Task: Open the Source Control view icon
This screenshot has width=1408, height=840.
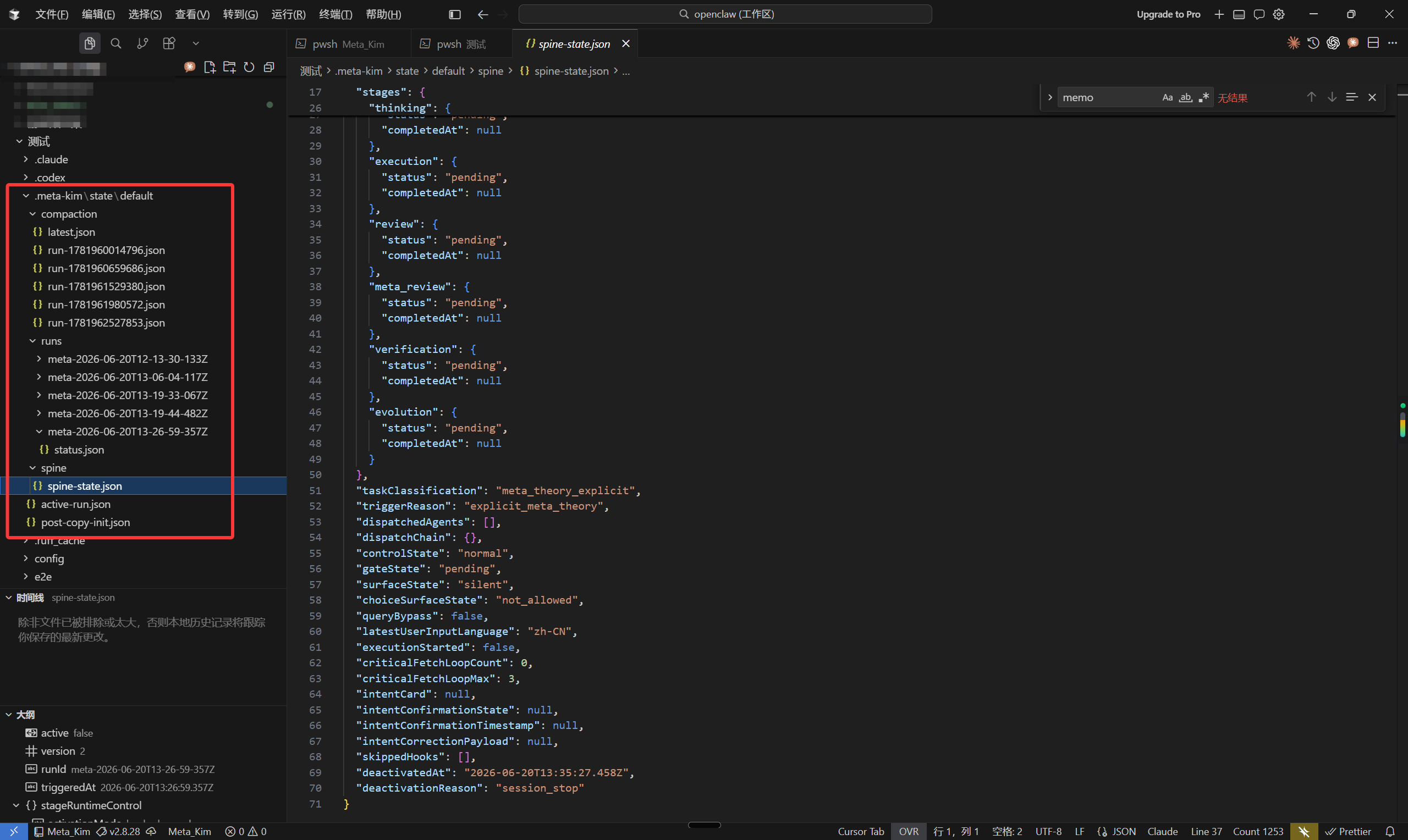Action: (142, 43)
